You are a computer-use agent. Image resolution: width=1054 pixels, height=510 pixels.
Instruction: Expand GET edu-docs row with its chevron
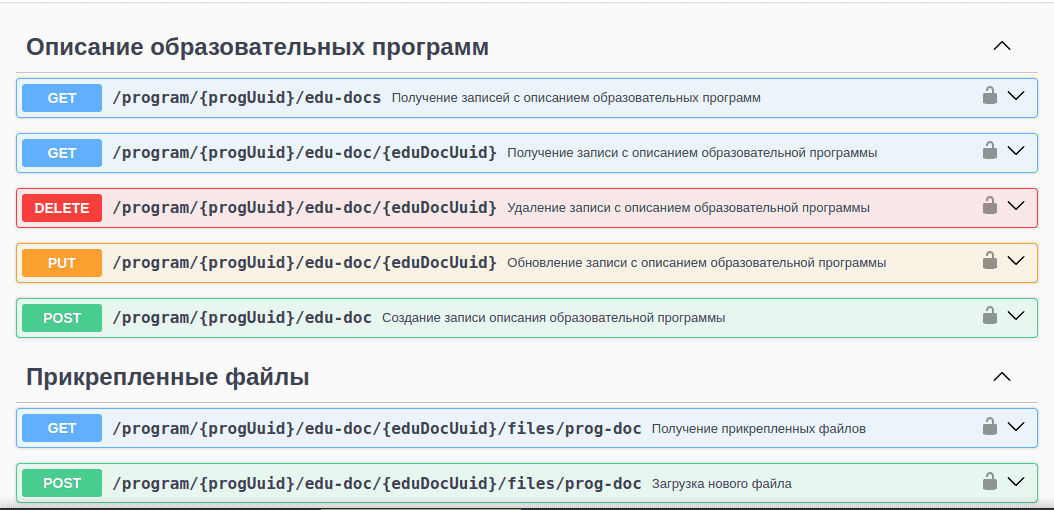click(1016, 96)
